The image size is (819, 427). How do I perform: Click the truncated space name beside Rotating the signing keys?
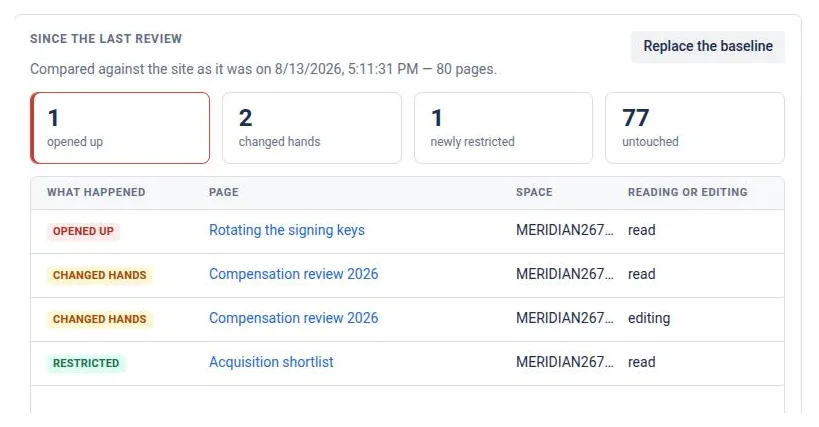point(565,230)
